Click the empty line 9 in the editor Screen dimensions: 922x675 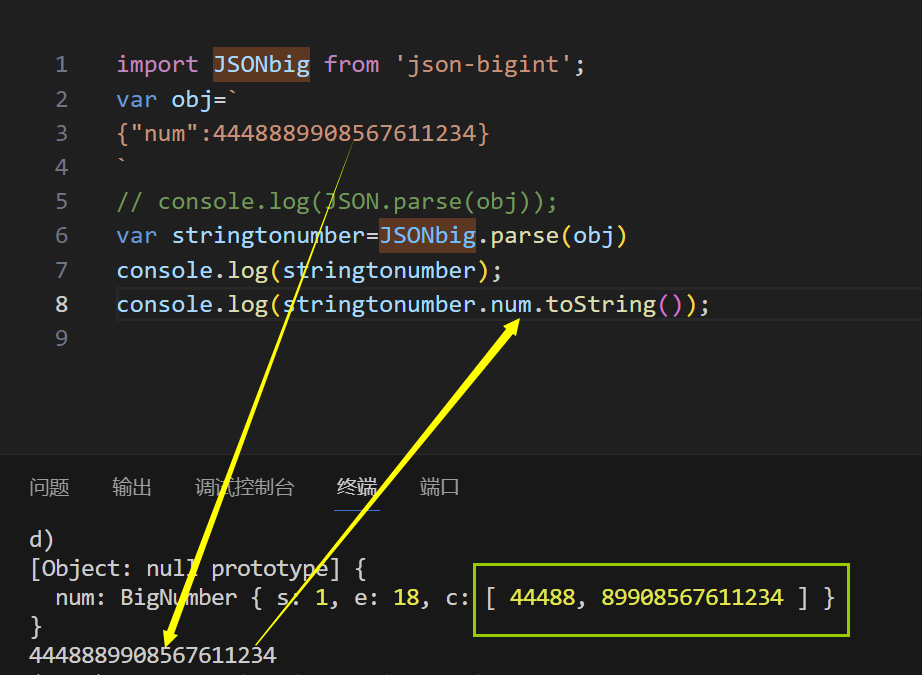tap(400, 338)
